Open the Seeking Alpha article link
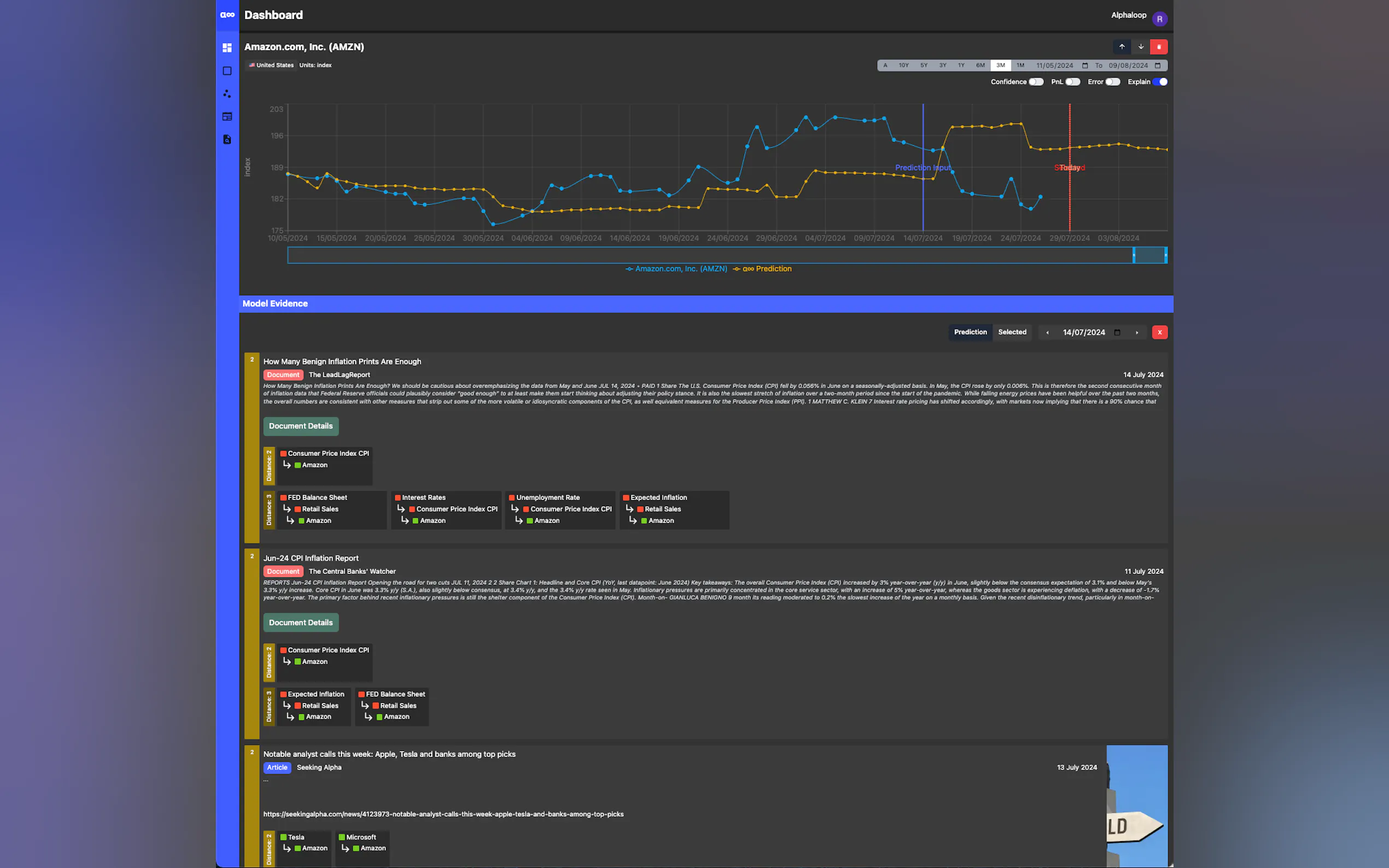The height and width of the screenshot is (868, 1389). (443, 814)
